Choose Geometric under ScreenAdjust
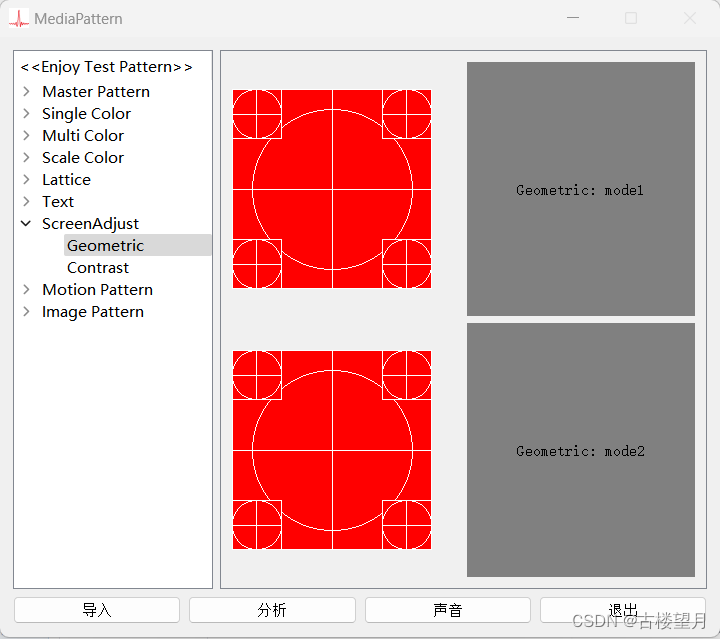 point(137,246)
